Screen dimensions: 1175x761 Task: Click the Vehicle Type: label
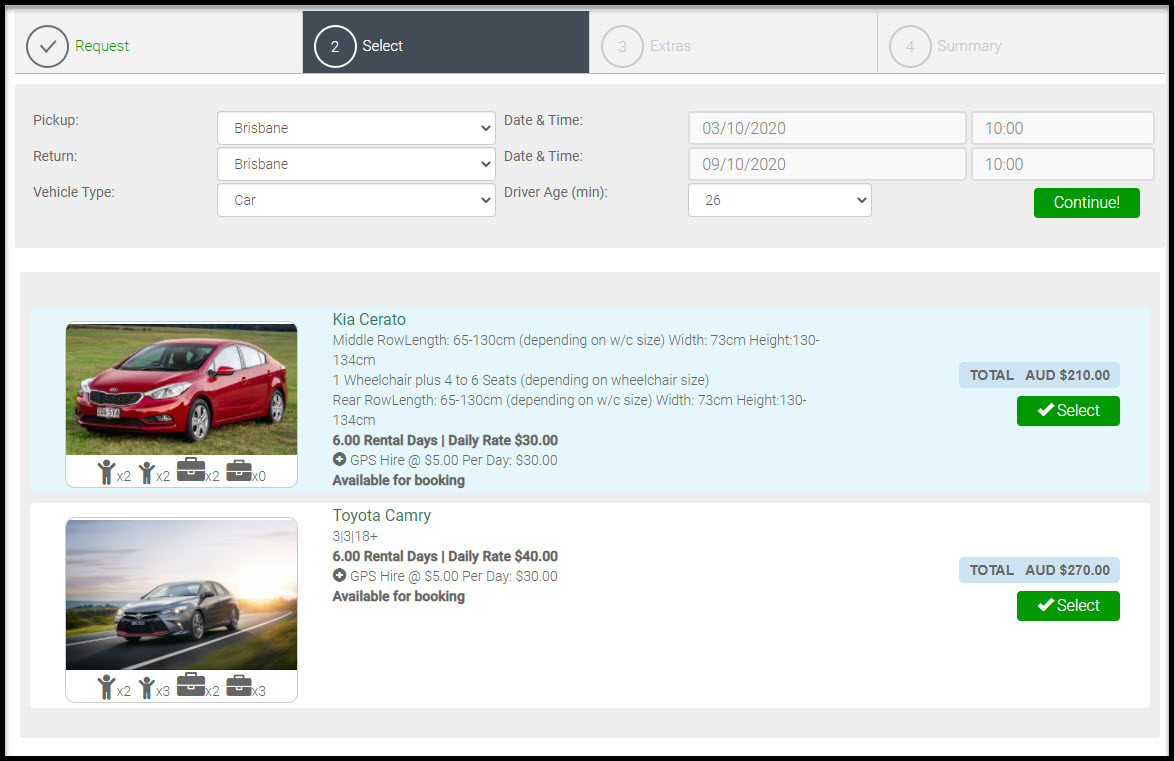tap(73, 192)
